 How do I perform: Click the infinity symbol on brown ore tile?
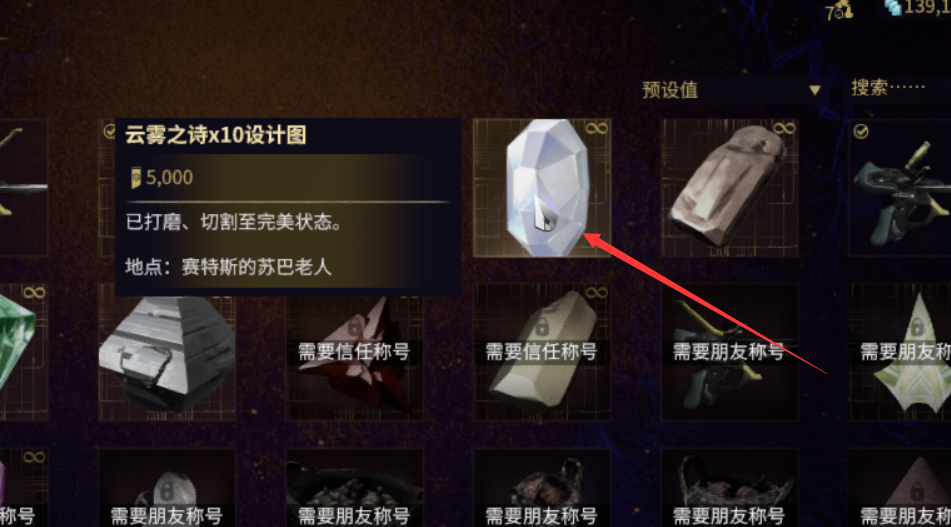(x=784, y=129)
